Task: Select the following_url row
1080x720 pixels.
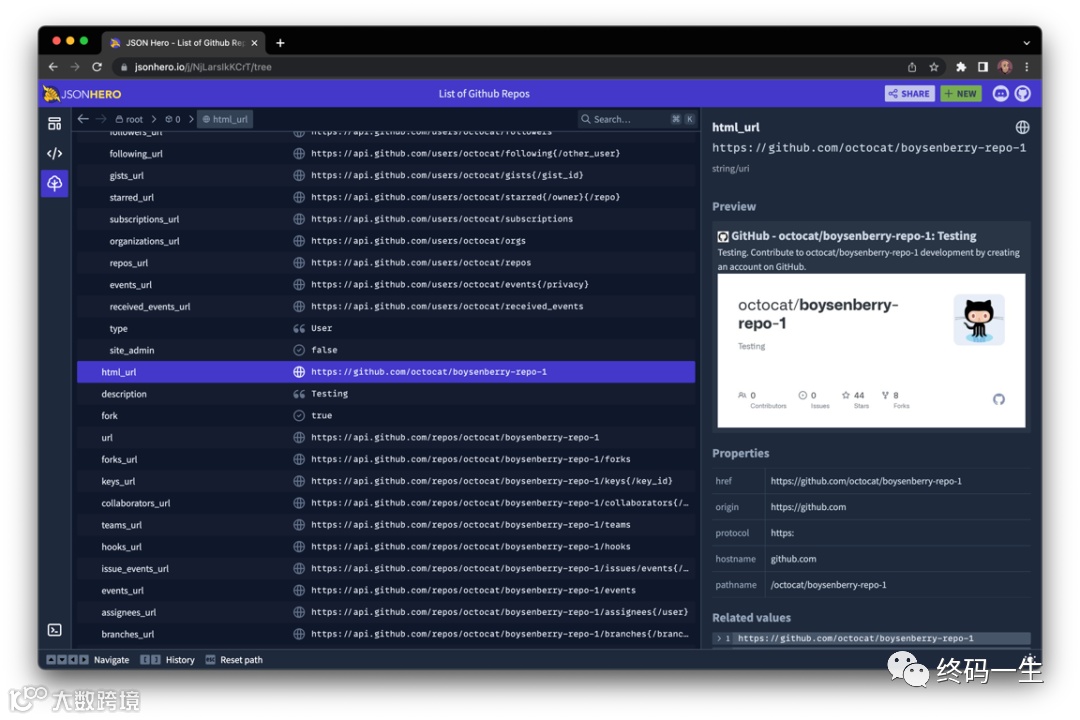Action: point(386,154)
